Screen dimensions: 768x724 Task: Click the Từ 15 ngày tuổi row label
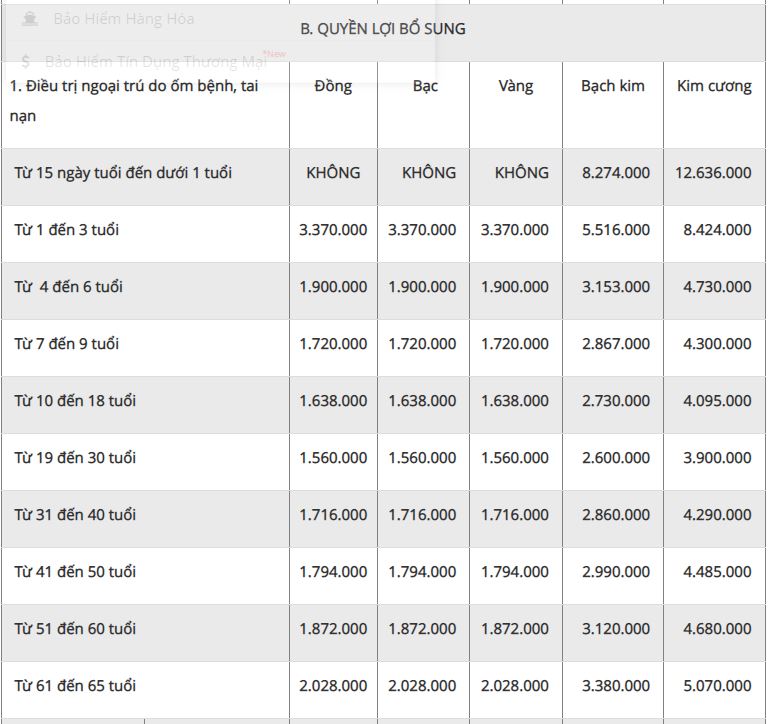[123, 173]
